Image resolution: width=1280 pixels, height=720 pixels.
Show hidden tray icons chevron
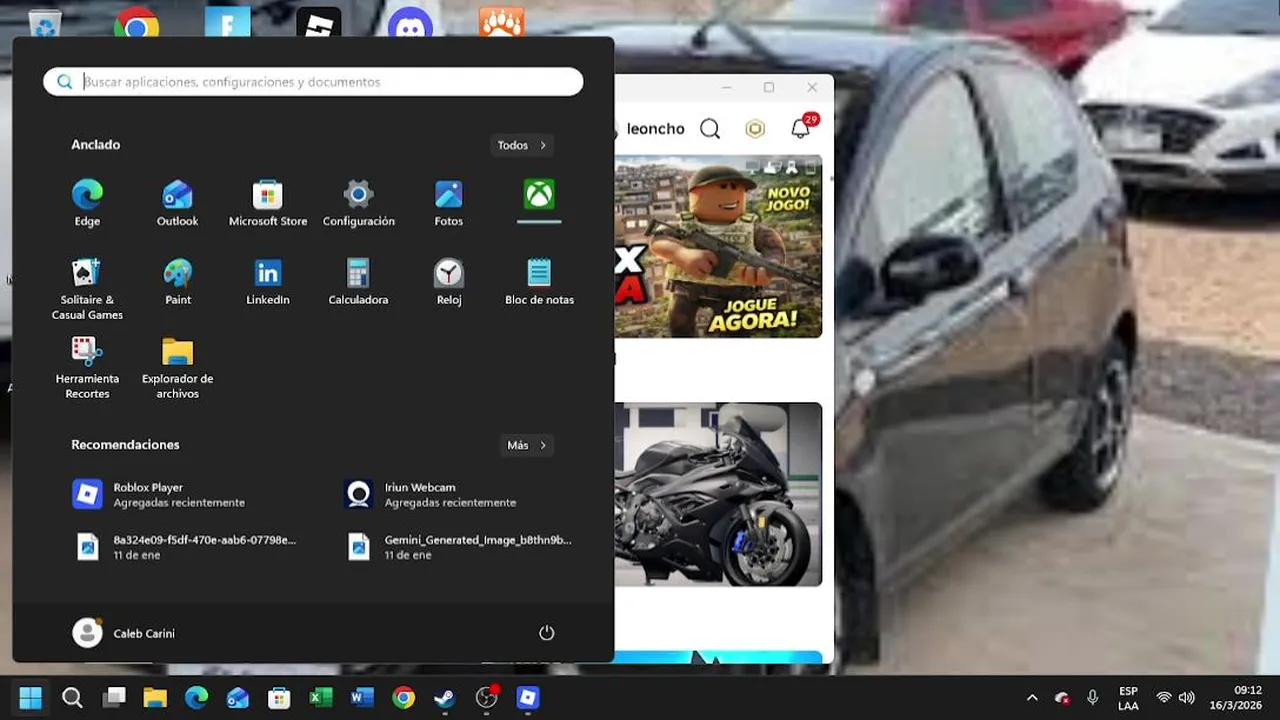[1032, 698]
